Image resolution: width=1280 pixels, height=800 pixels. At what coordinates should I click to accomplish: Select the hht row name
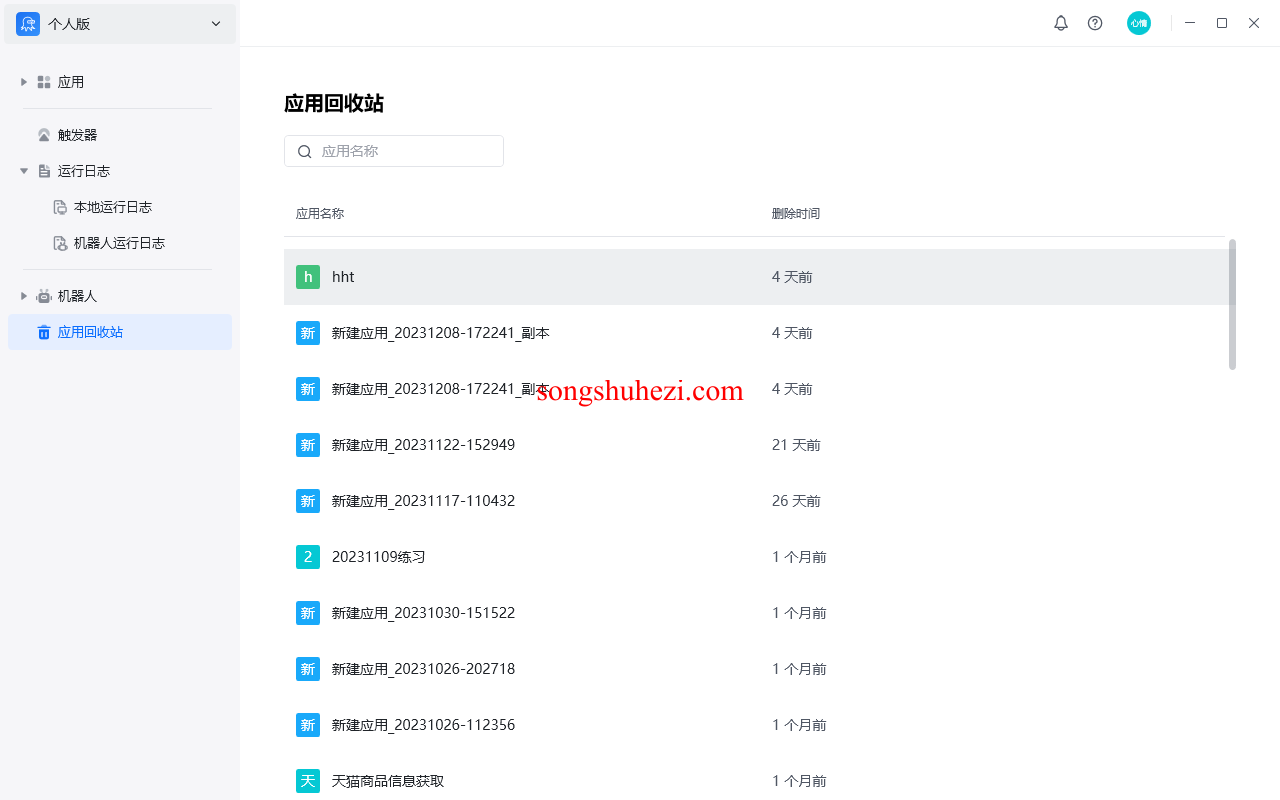coord(343,277)
